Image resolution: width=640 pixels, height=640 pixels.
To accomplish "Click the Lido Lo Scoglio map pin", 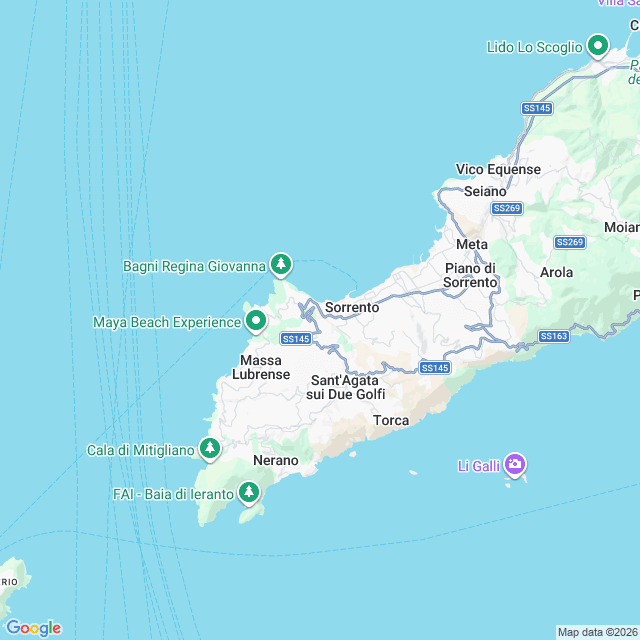I will [598, 46].
